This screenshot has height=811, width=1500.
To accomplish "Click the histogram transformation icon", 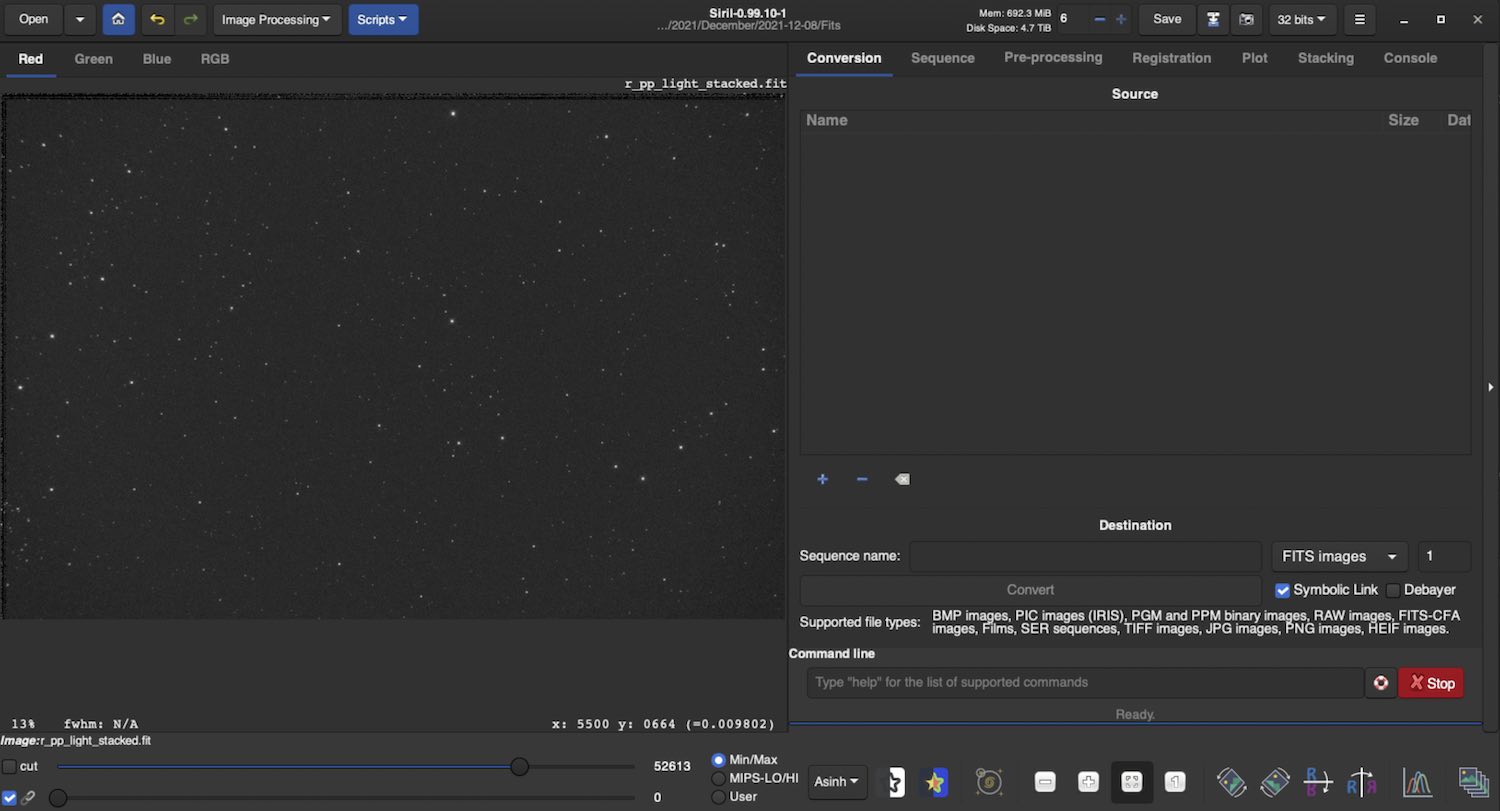I will click(1417, 781).
